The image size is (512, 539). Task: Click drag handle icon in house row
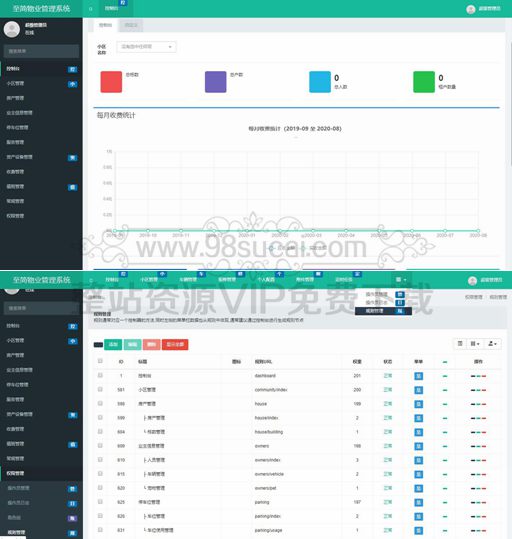473,404
